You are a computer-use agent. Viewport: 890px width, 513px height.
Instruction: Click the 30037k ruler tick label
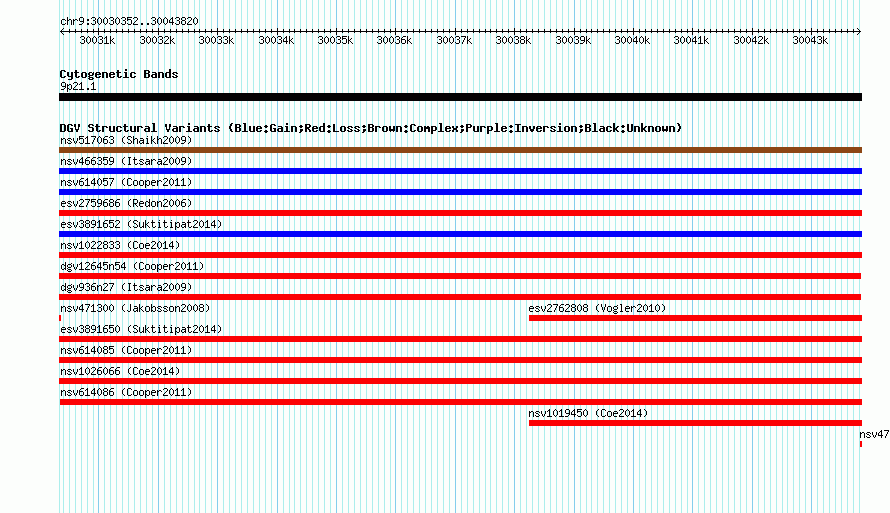[x=454, y=40]
